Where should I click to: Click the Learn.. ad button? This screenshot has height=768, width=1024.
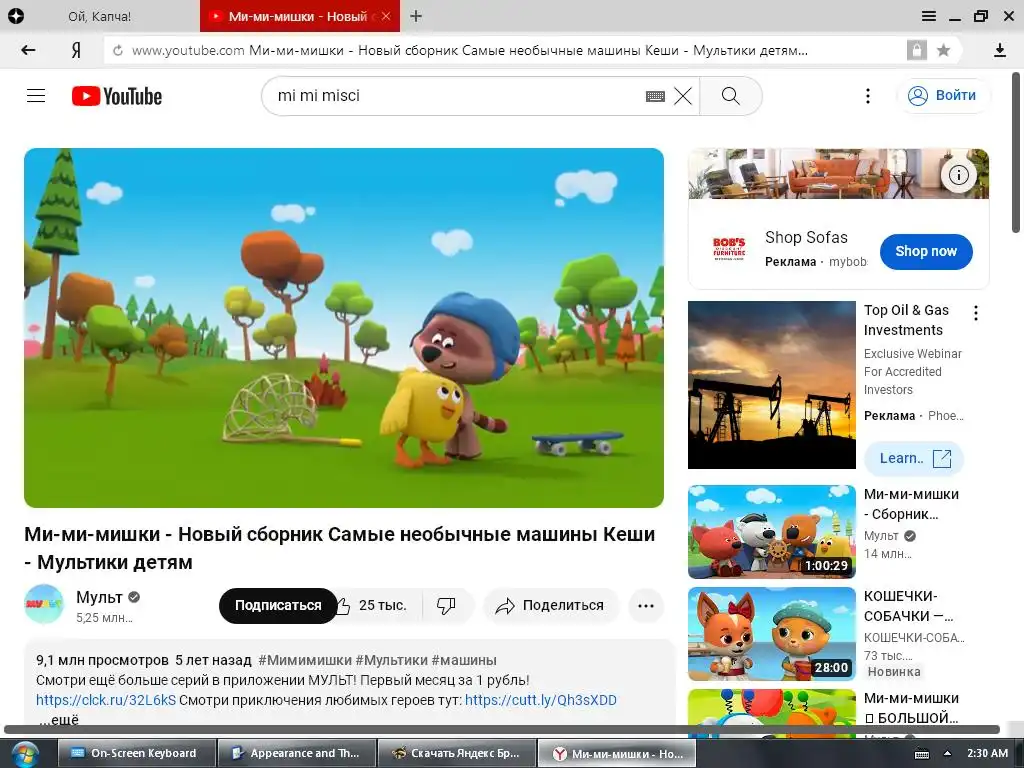914,458
